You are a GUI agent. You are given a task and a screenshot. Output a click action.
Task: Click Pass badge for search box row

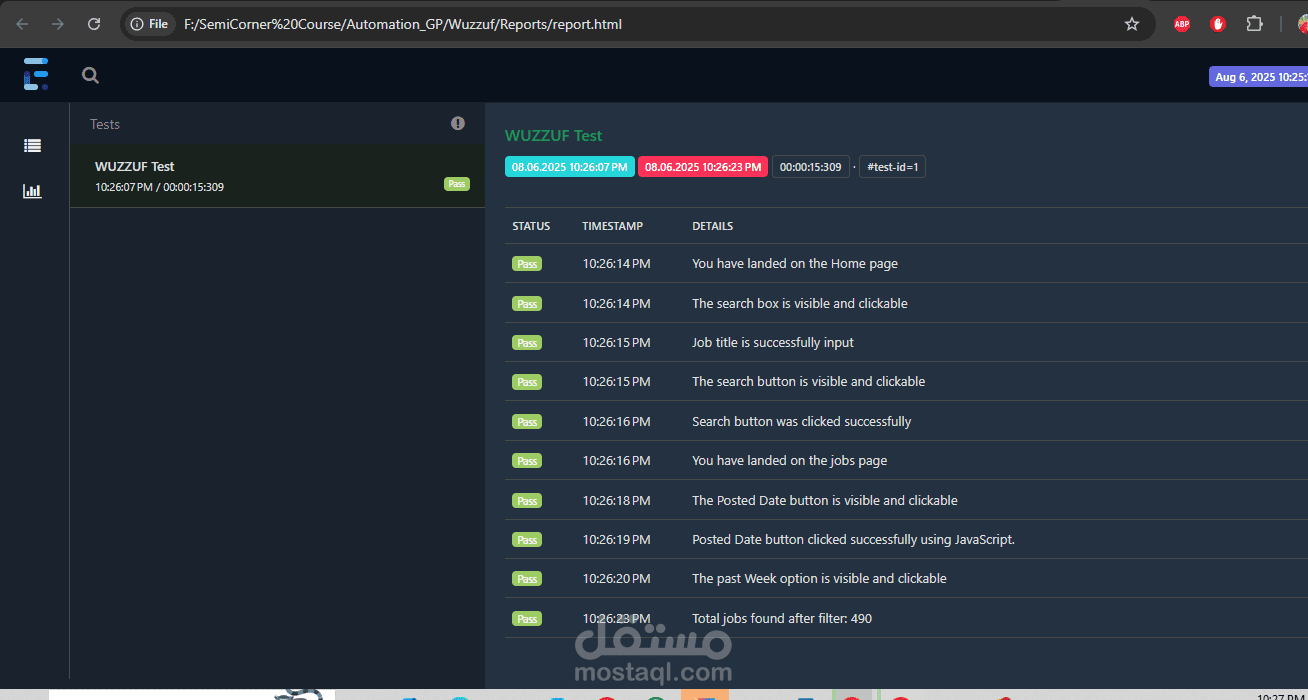pos(527,304)
